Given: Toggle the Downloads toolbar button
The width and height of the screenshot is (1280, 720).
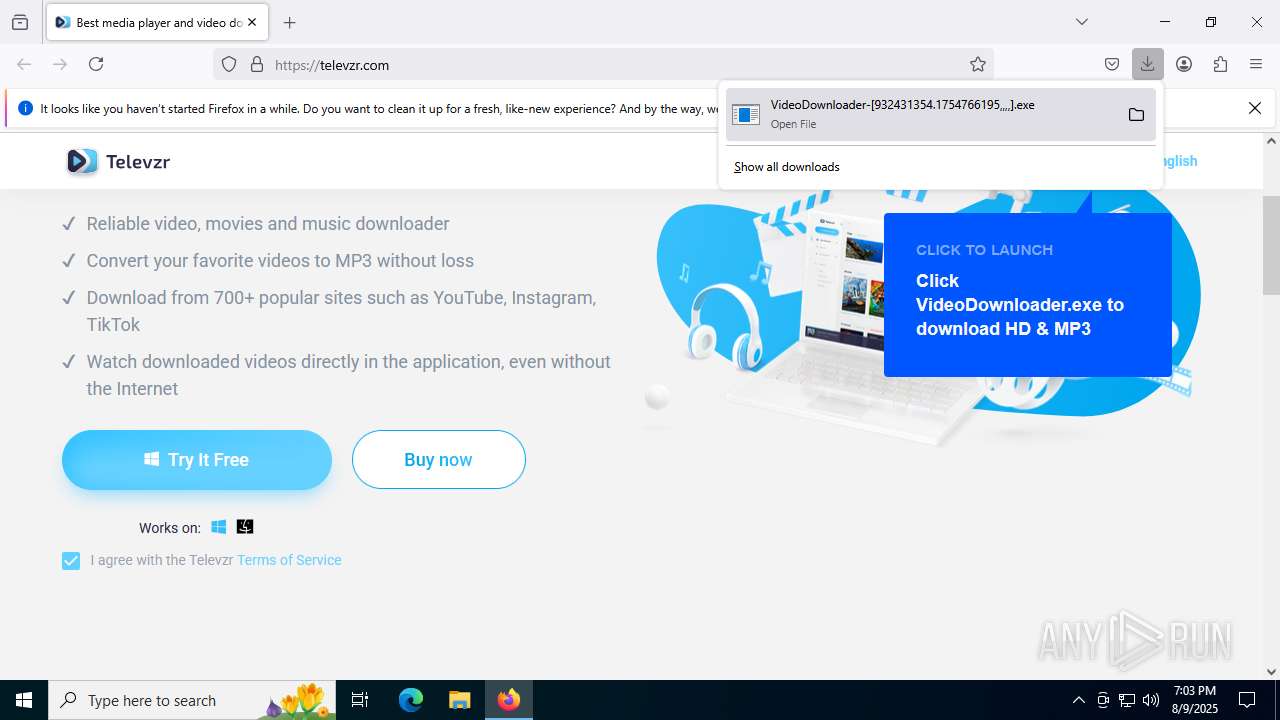Looking at the screenshot, I should 1147,64.
